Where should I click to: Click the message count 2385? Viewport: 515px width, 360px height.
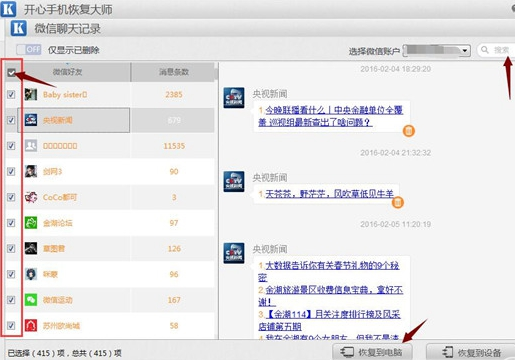click(174, 95)
